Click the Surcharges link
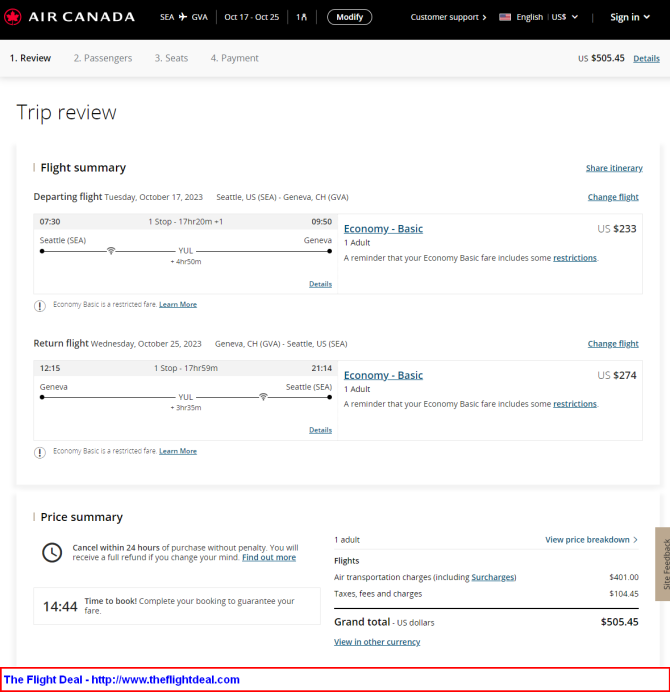The image size is (670, 692). pyautogui.click(x=493, y=577)
